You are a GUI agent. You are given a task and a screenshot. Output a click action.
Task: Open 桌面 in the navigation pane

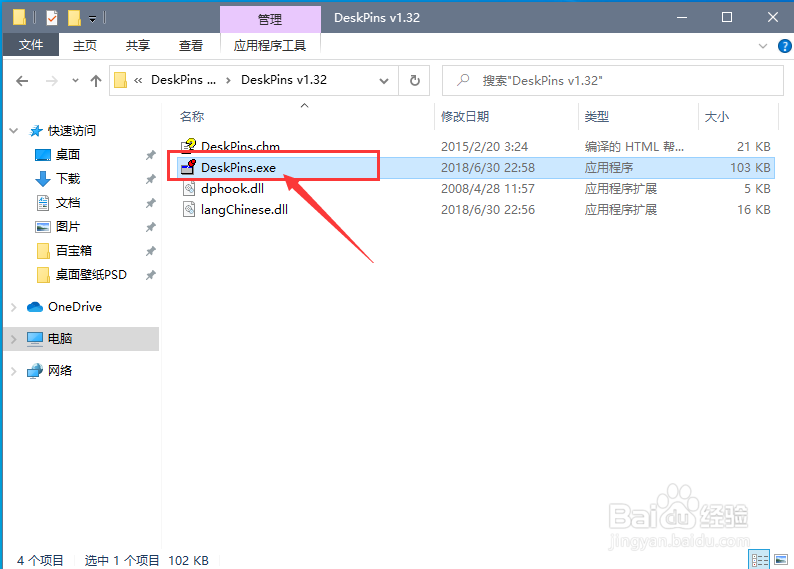point(68,154)
